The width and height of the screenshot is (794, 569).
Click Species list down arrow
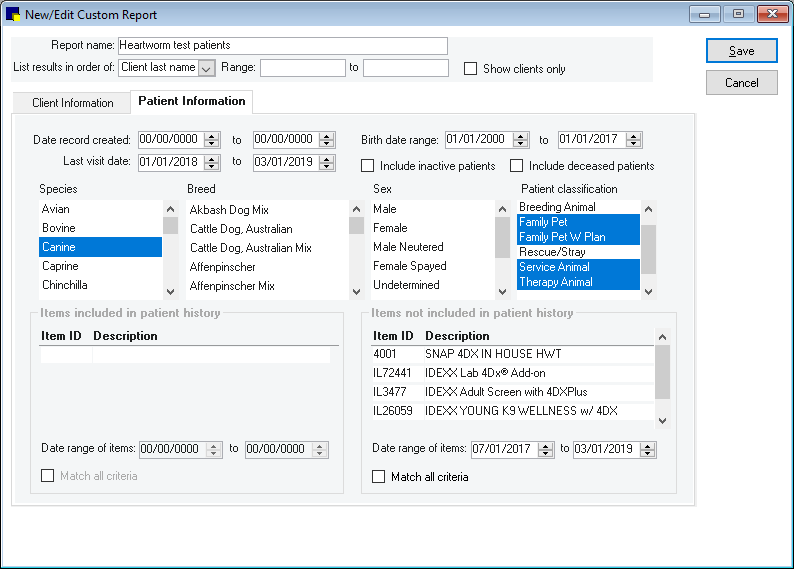click(171, 292)
